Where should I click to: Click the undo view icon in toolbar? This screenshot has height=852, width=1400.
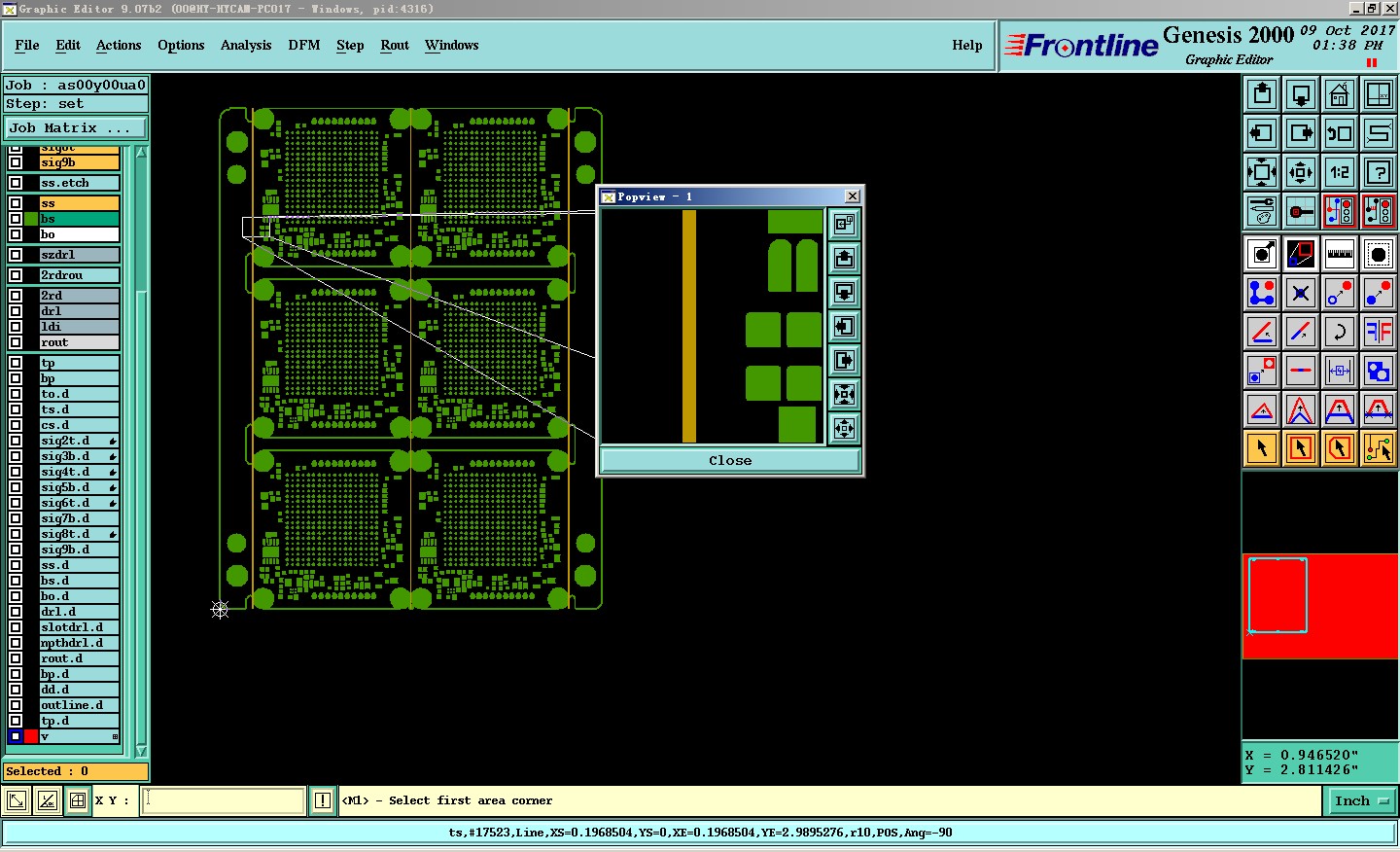pos(1340,133)
